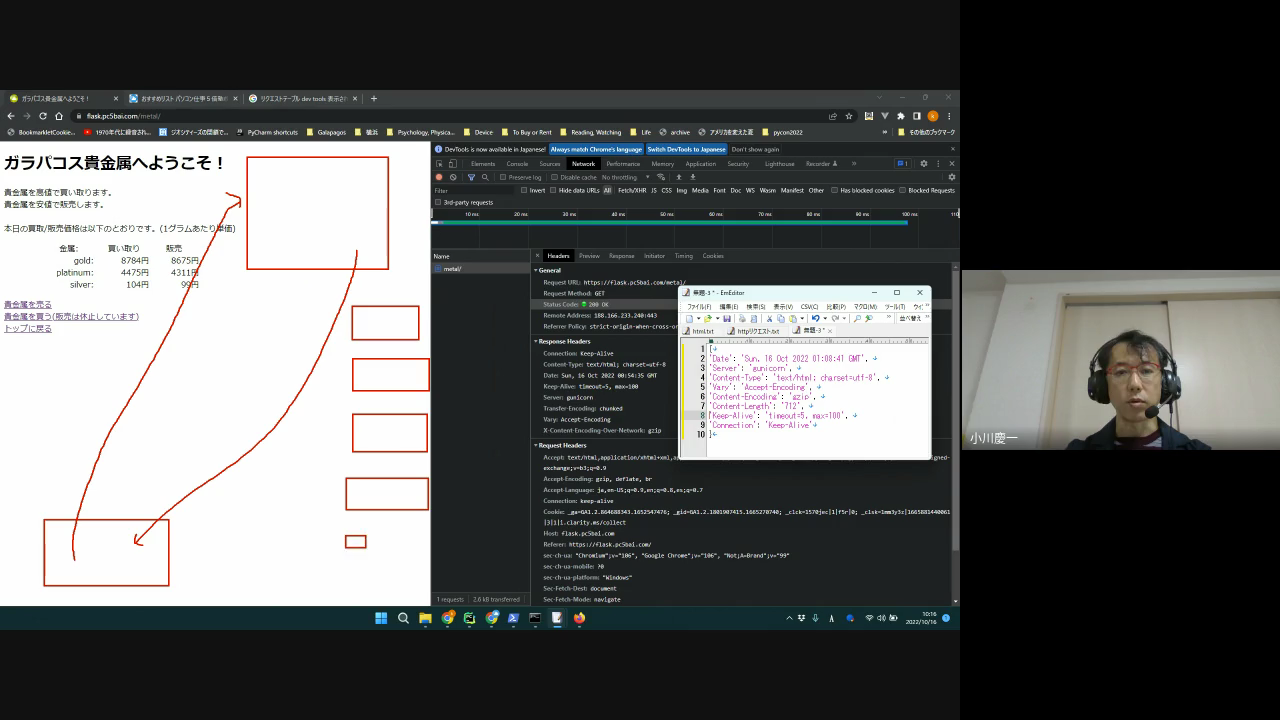Open Firefox from the taskbar
Viewport: 1280px width, 720px height.
pyautogui.click(x=579, y=618)
